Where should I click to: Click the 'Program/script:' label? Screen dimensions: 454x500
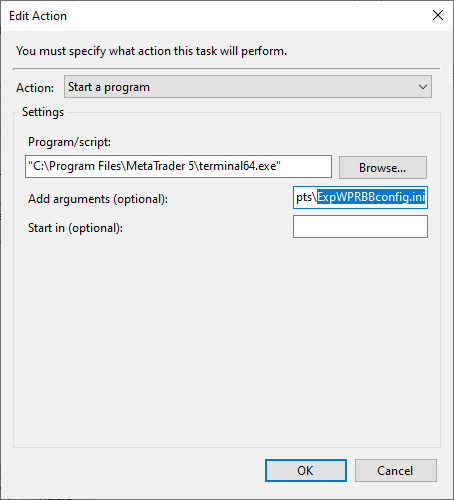[69, 142]
